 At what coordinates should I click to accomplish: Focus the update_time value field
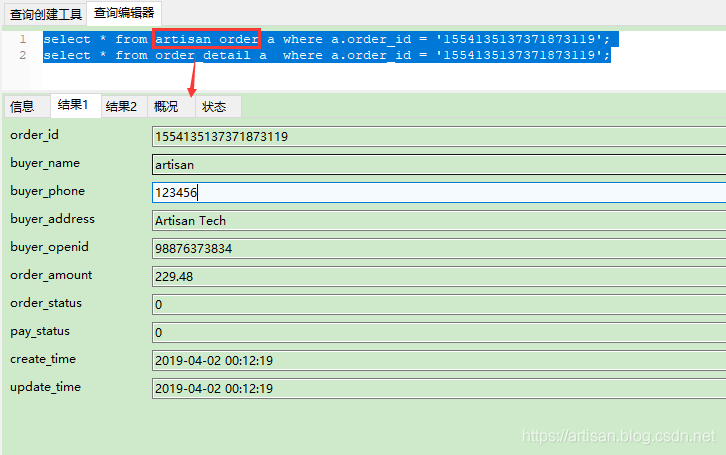(x=438, y=388)
